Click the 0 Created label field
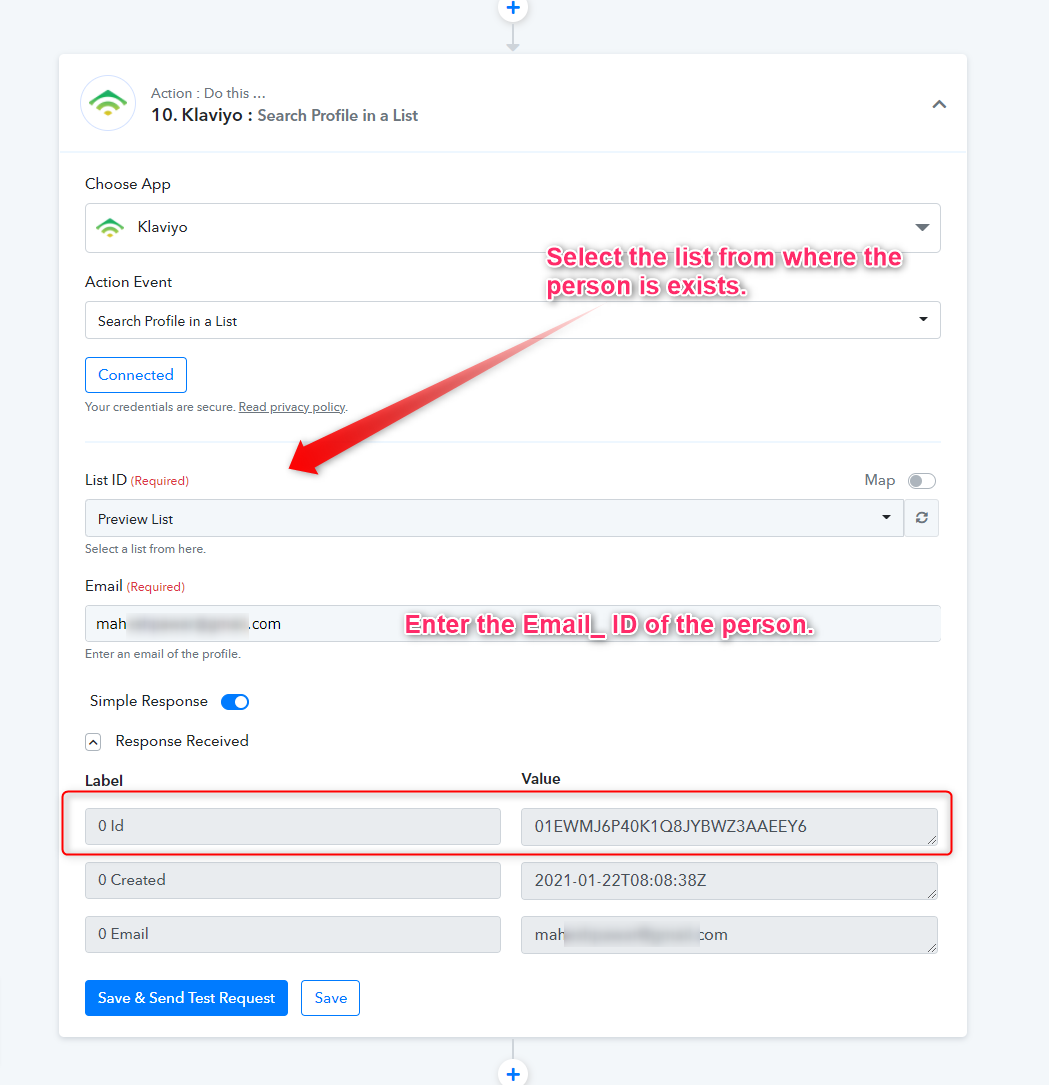The image size is (1049, 1085). tap(293, 880)
